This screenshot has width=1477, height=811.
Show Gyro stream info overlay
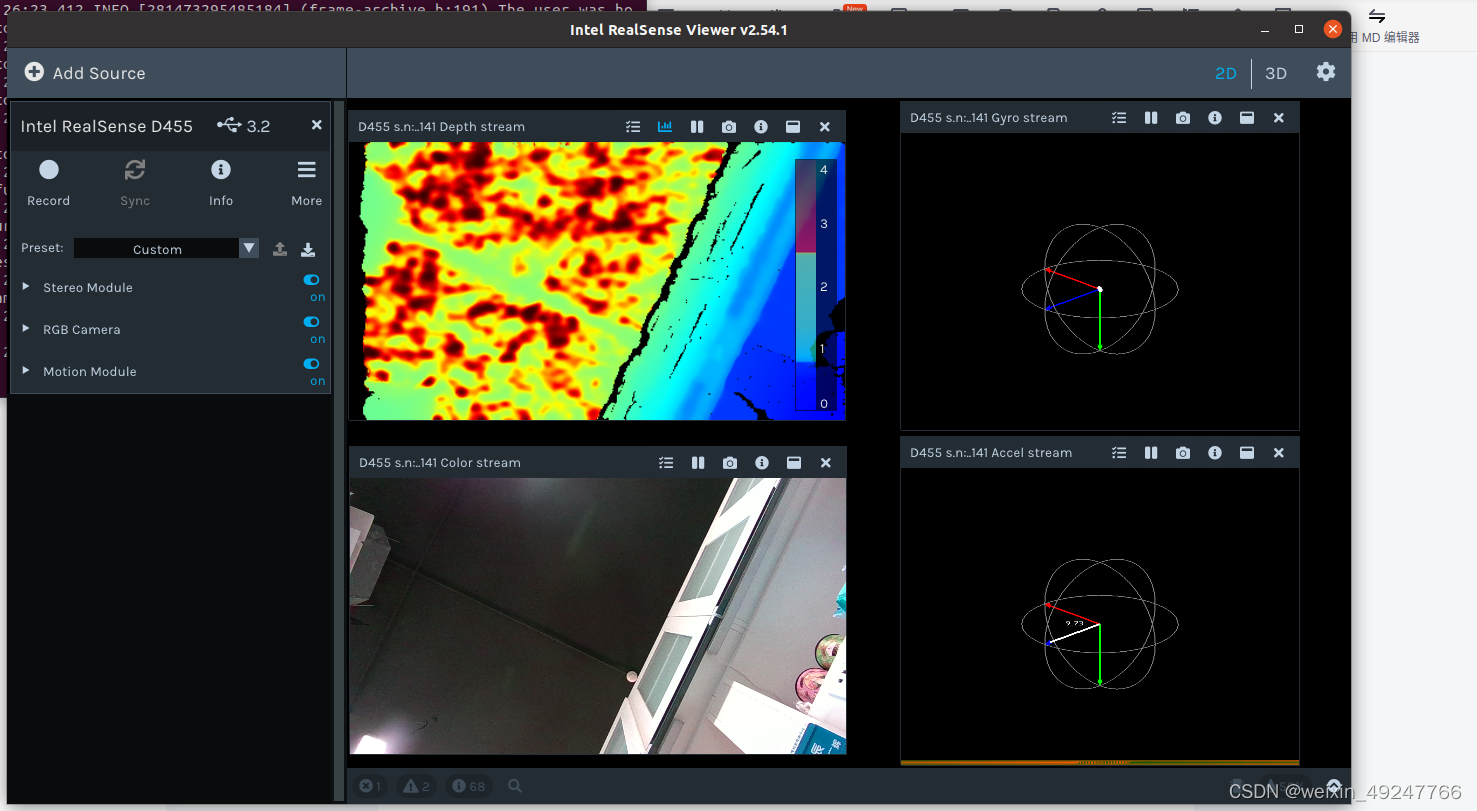tap(1215, 118)
